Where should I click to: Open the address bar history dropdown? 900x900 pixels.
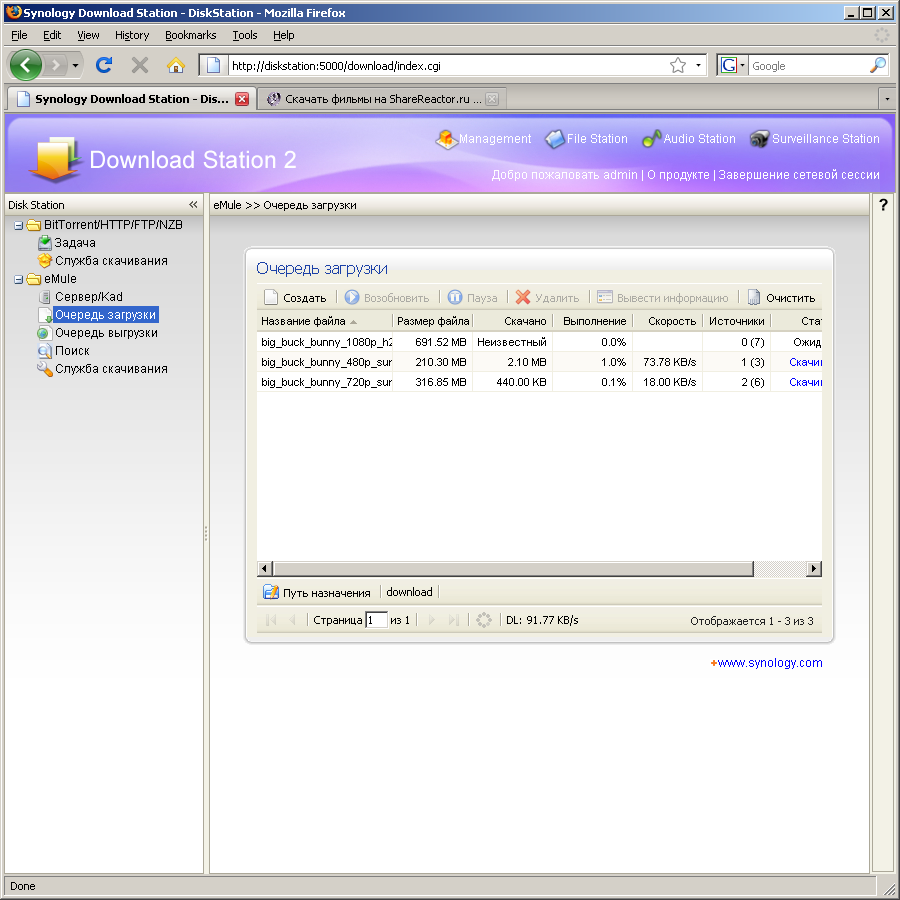698,65
